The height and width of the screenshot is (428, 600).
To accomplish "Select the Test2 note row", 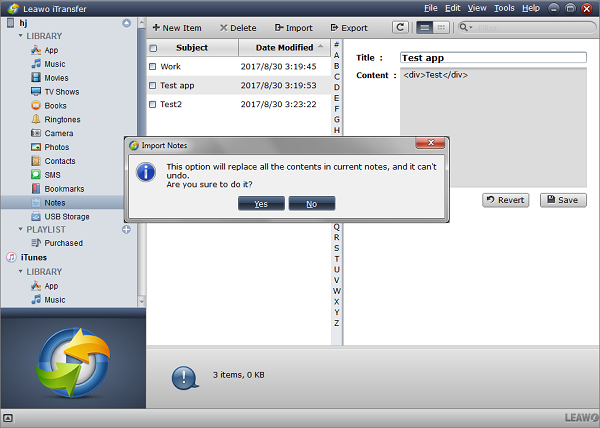I will click(x=239, y=104).
